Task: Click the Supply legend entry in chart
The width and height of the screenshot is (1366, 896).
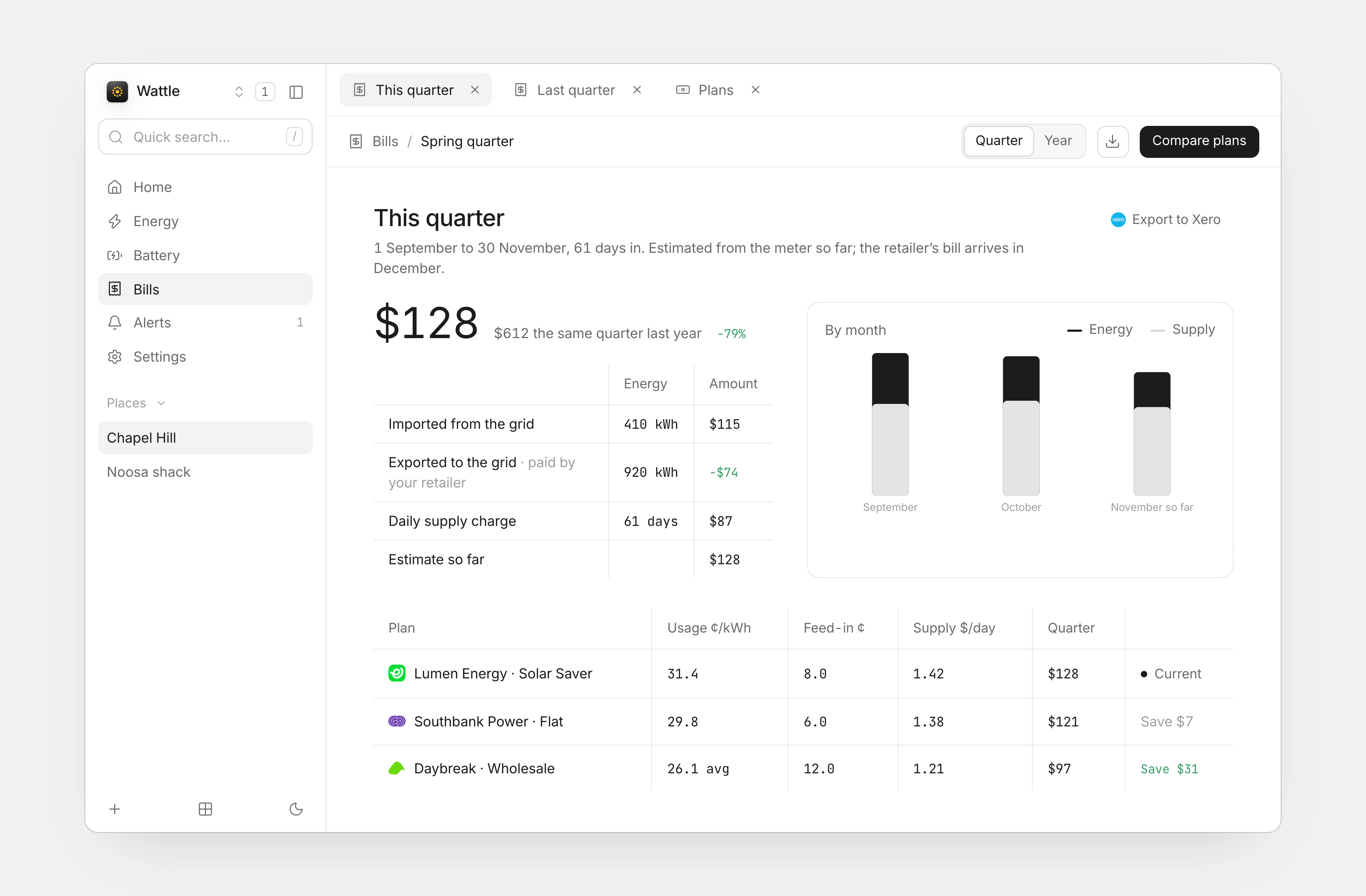Action: click(x=1183, y=330)
